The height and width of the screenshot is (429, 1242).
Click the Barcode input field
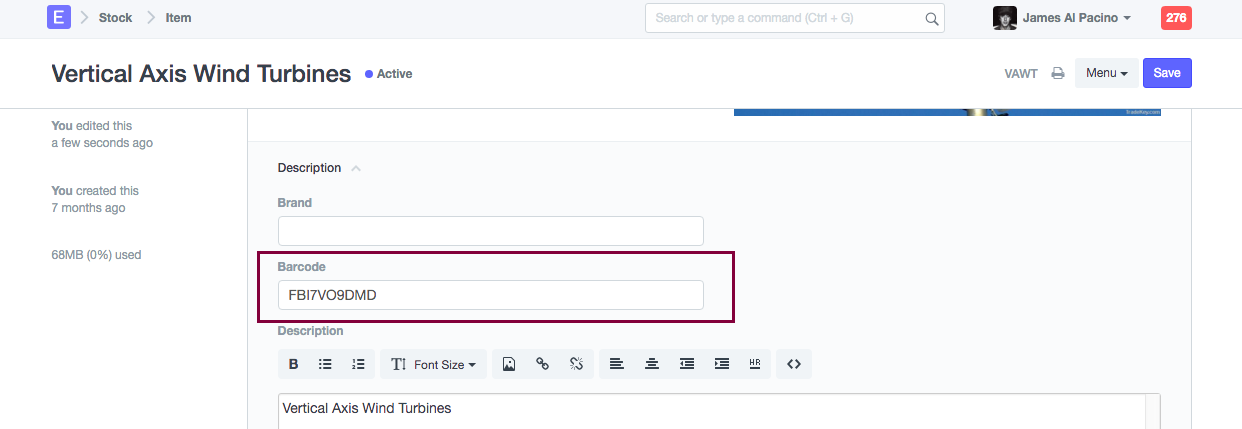(490, 295)
